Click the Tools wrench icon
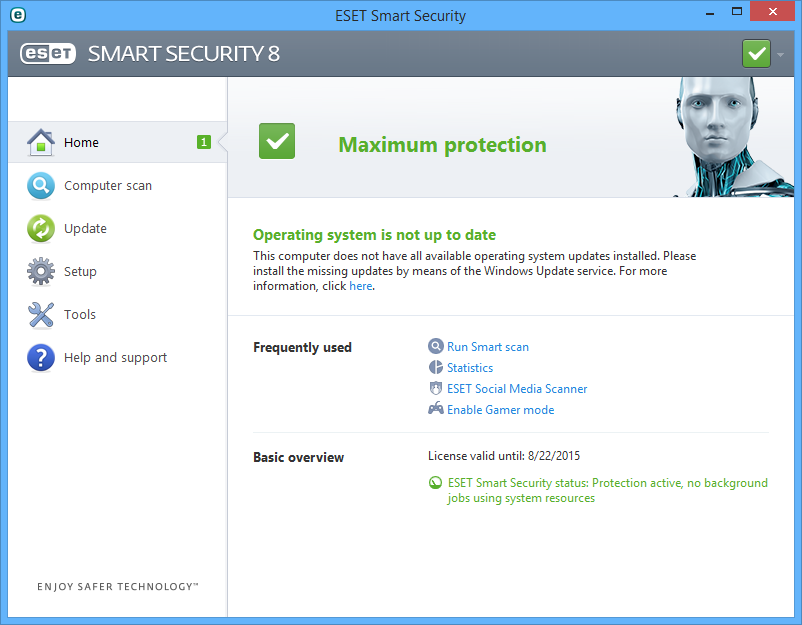This screenshot has height=625, width=802. [40, 315]
